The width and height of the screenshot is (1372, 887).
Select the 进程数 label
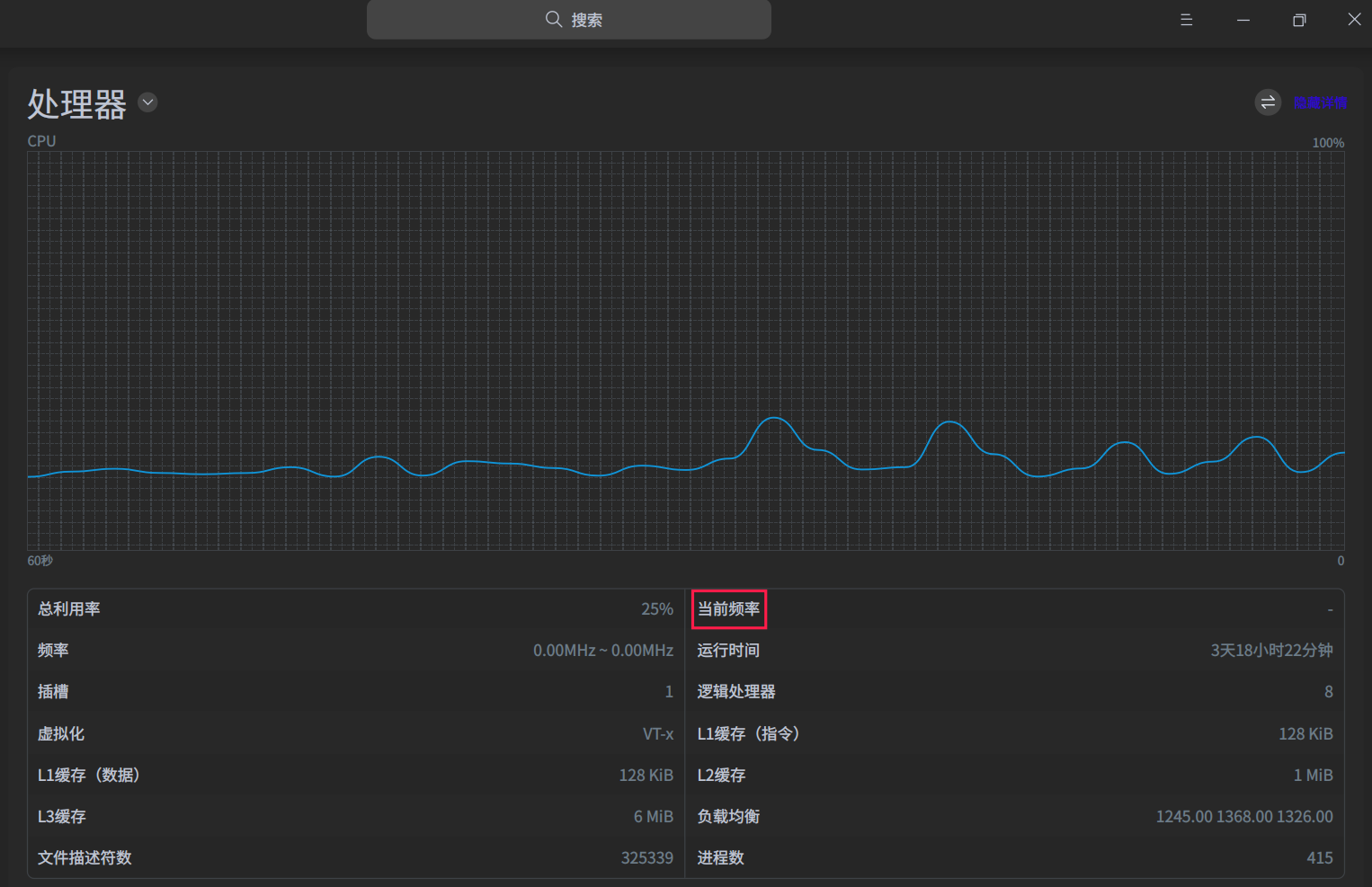pyautogui.click(x=721, y=858)
